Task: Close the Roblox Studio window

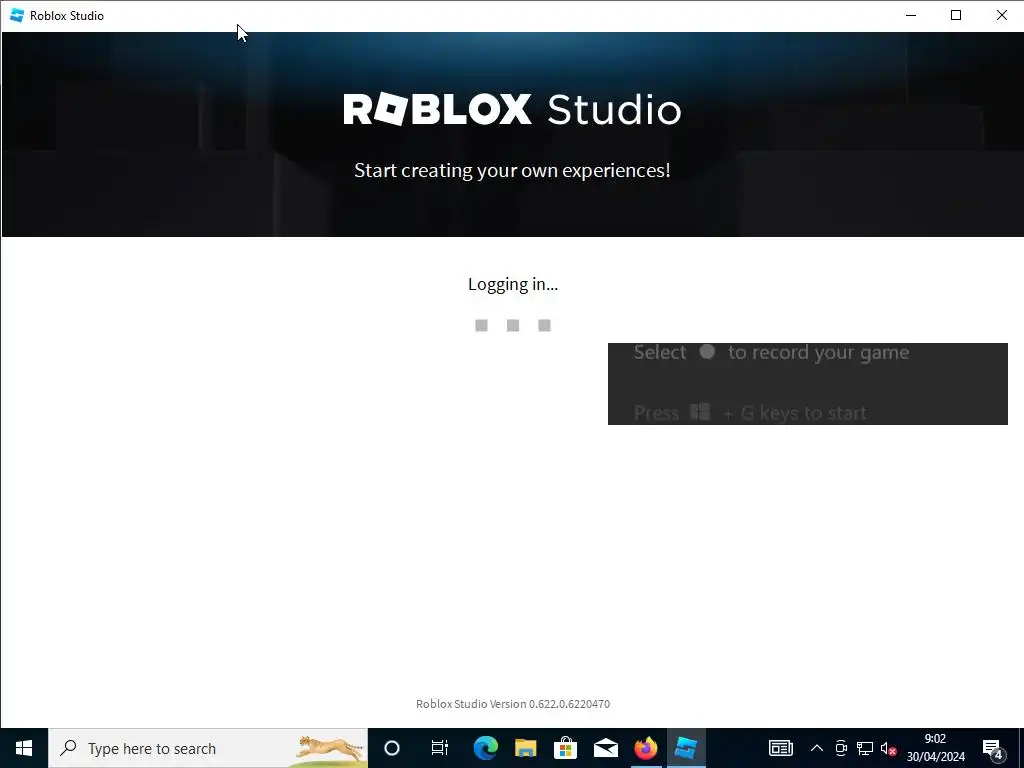Action: click(x=1001, y=15)
